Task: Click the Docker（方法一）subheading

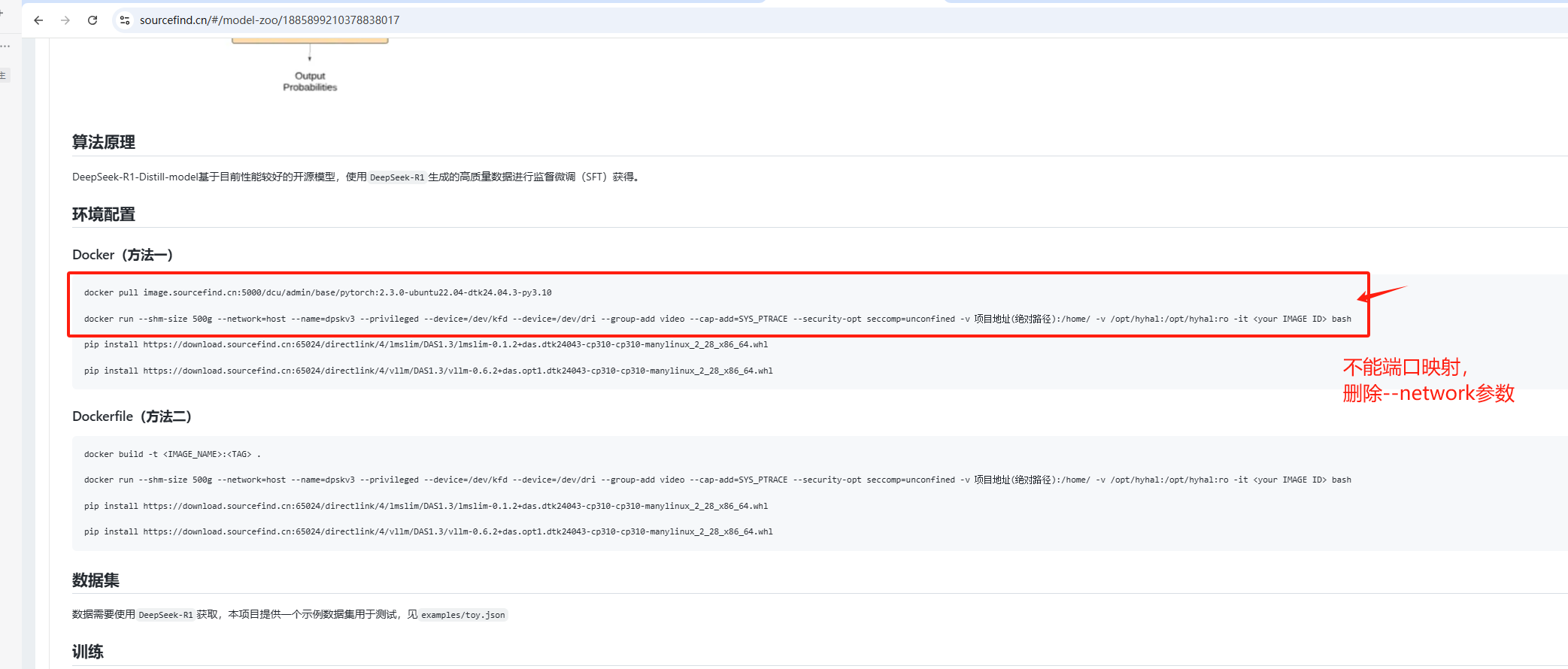Action: click(123, 255)
